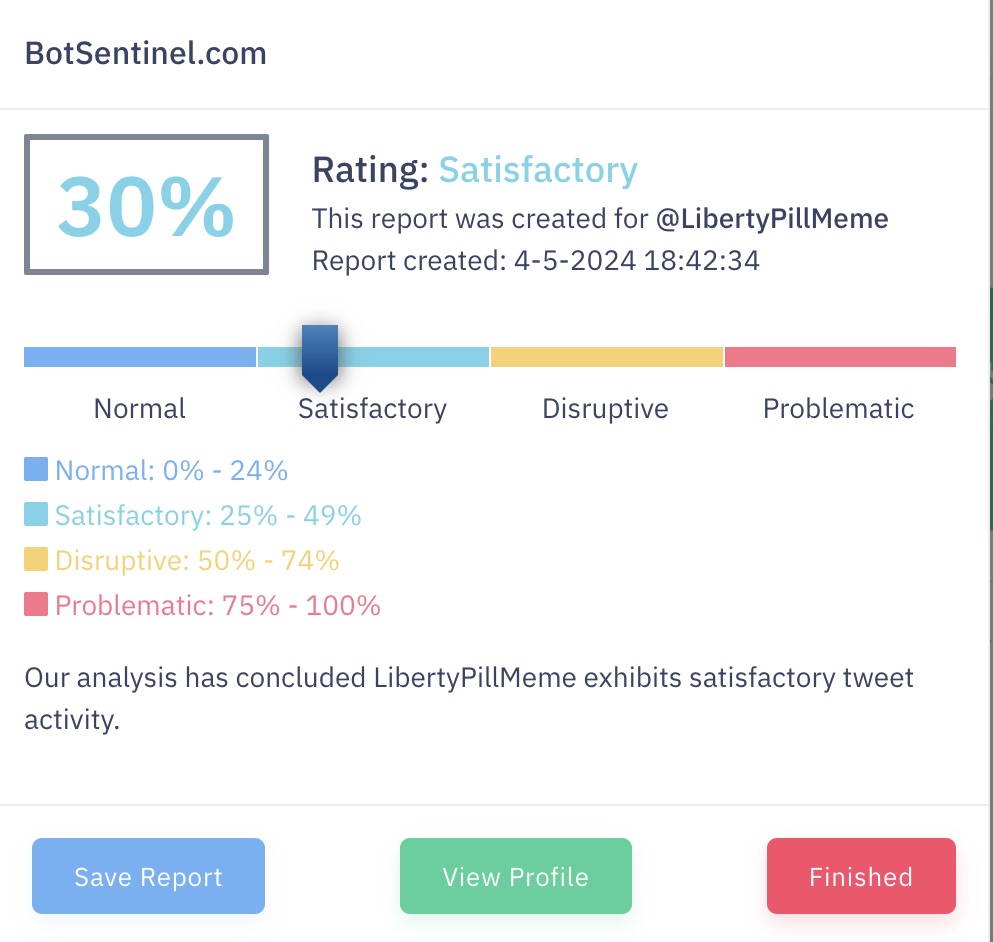Image resolution: width=993 pixels, height=942 pixels.
Task: Click the blue Normal legend color square
Action: [36, 469]
